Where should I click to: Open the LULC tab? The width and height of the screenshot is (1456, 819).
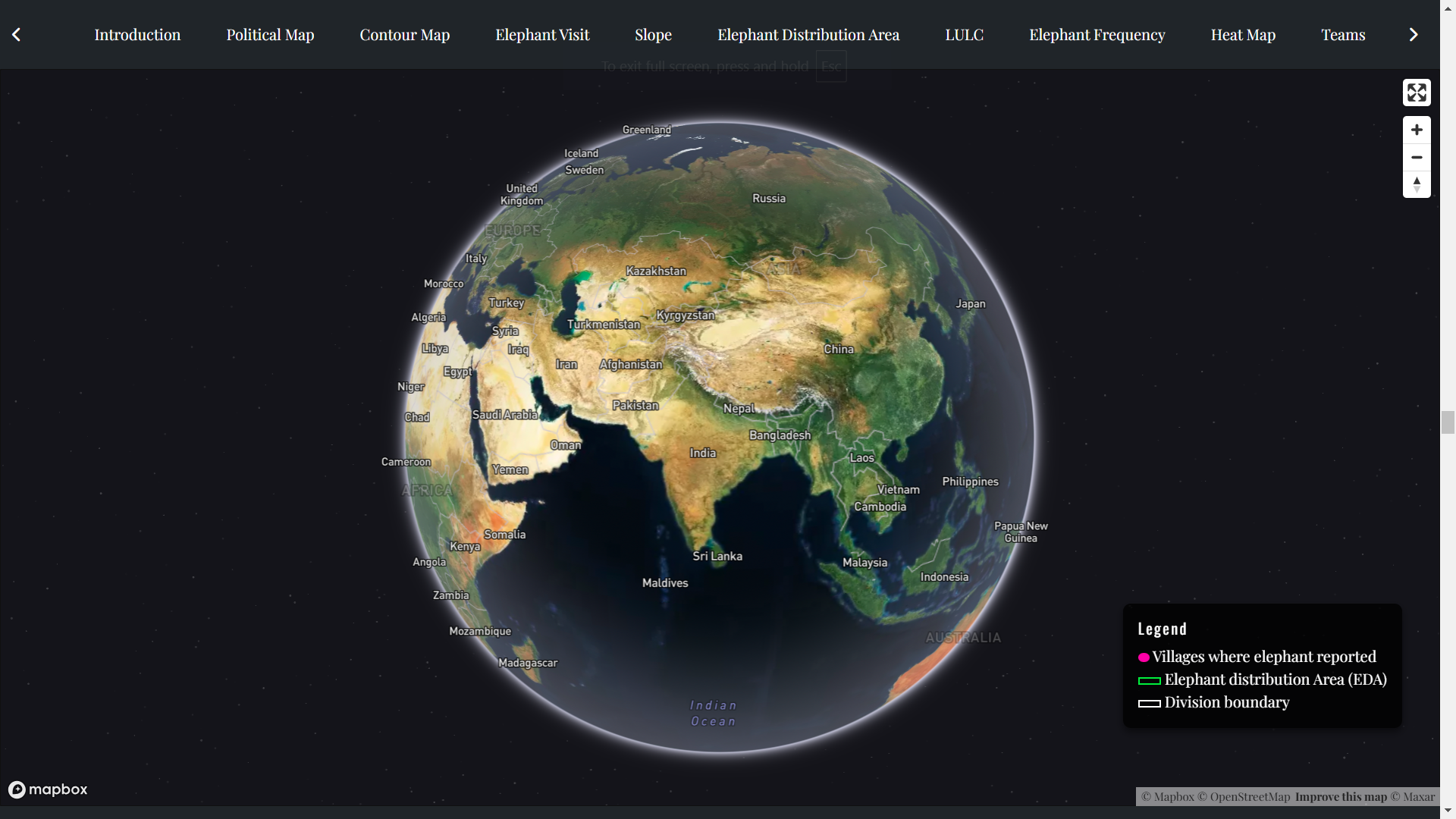click(x=964, y=35)
